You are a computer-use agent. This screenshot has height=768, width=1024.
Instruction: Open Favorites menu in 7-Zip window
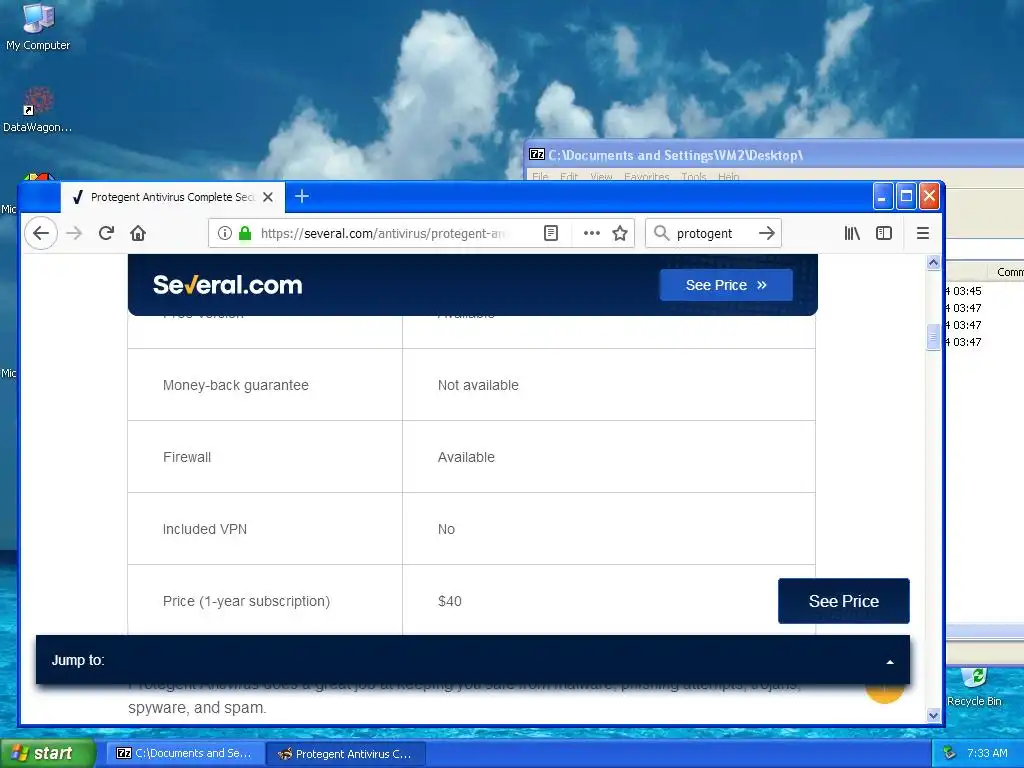(647, 177)
